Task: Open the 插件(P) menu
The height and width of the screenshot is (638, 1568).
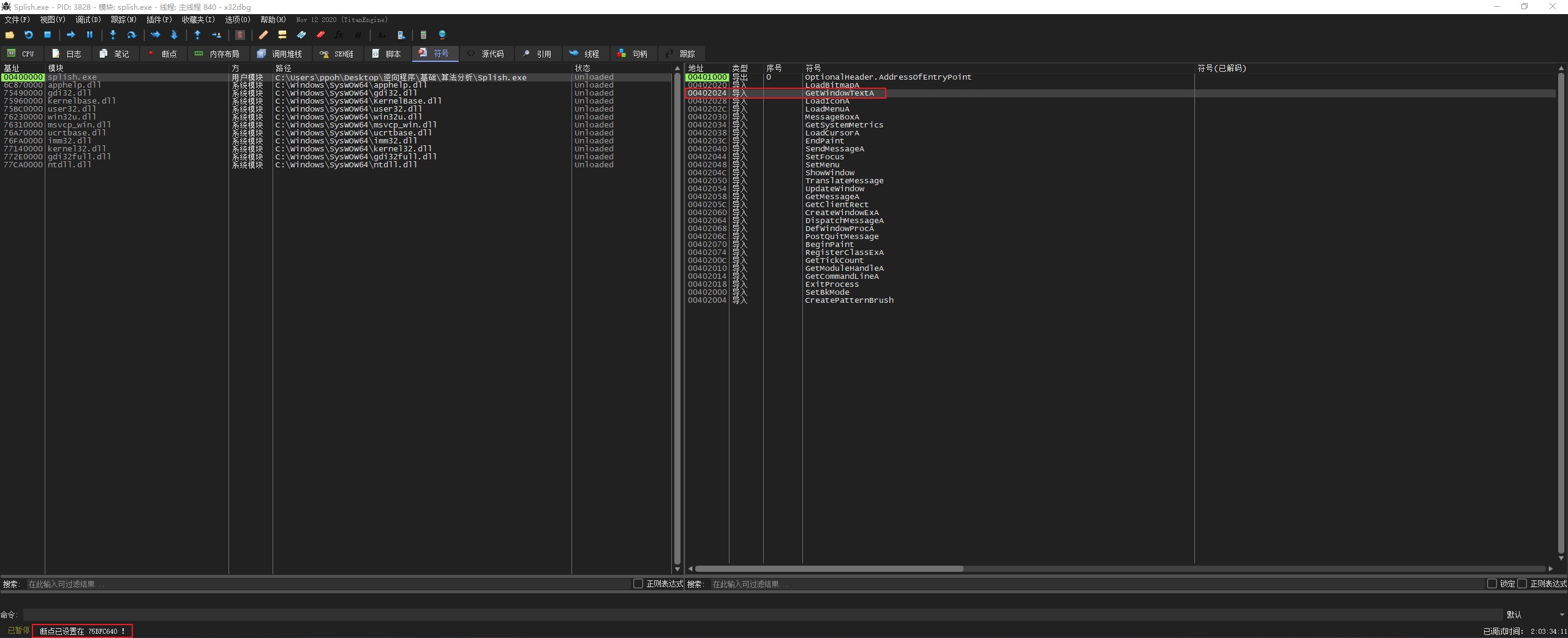Action: tap(159, 20)
